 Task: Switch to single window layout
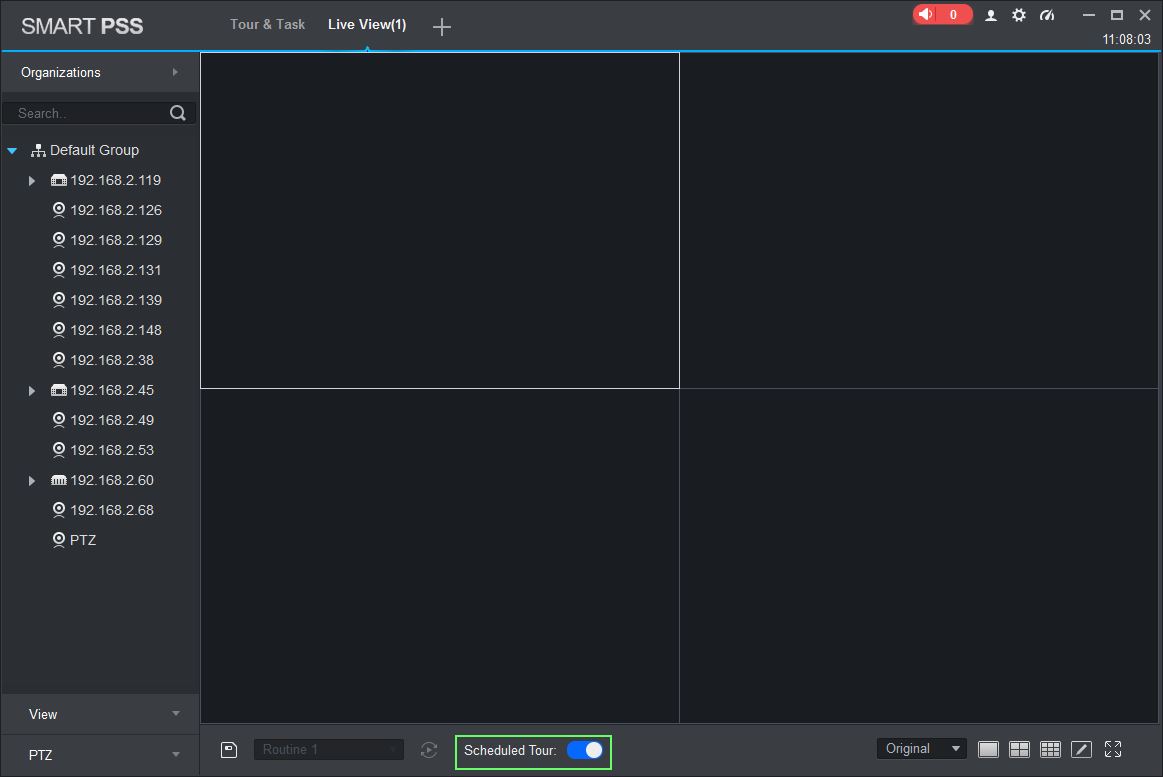coord(988,750)
